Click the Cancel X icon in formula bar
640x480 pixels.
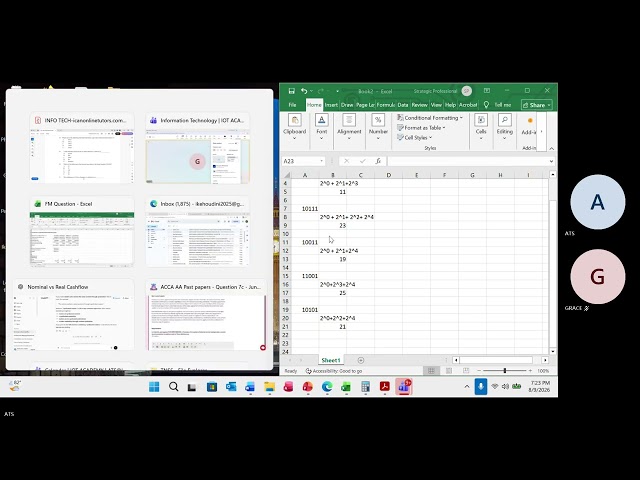point(347,161)
